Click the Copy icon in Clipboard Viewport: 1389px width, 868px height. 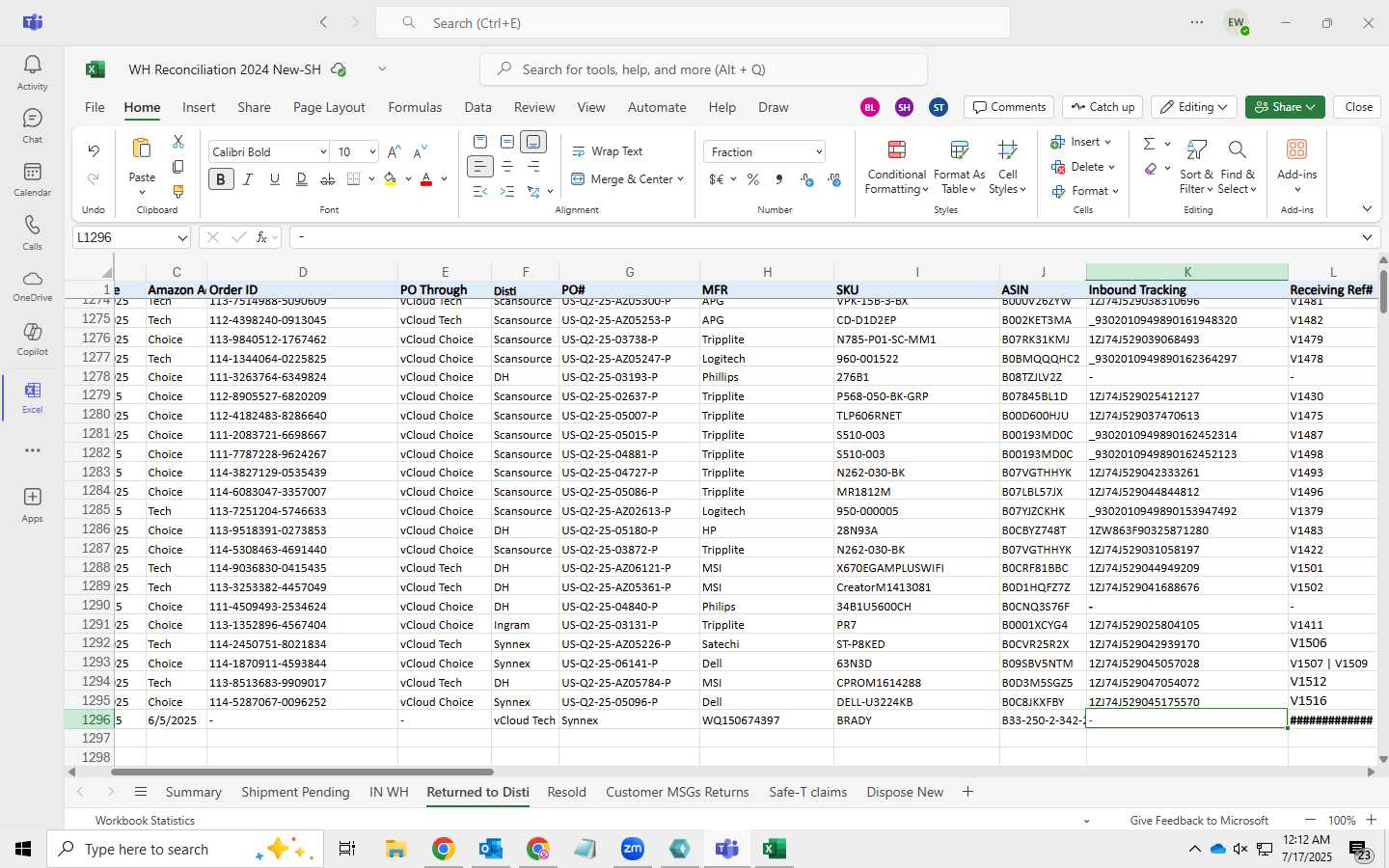[177, 167]
